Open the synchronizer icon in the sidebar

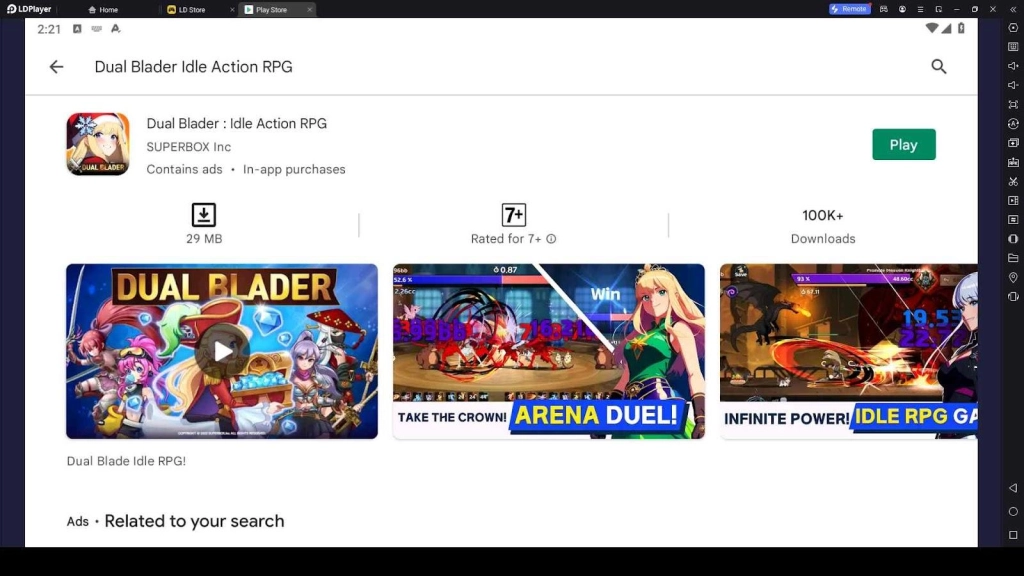click(1013, 219)
